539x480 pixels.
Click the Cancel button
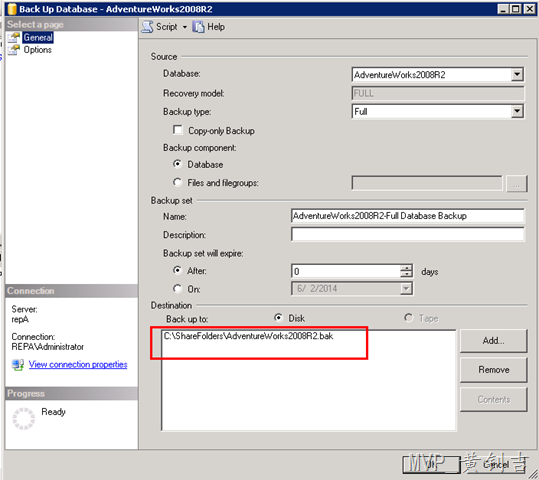tap(495, 465)
